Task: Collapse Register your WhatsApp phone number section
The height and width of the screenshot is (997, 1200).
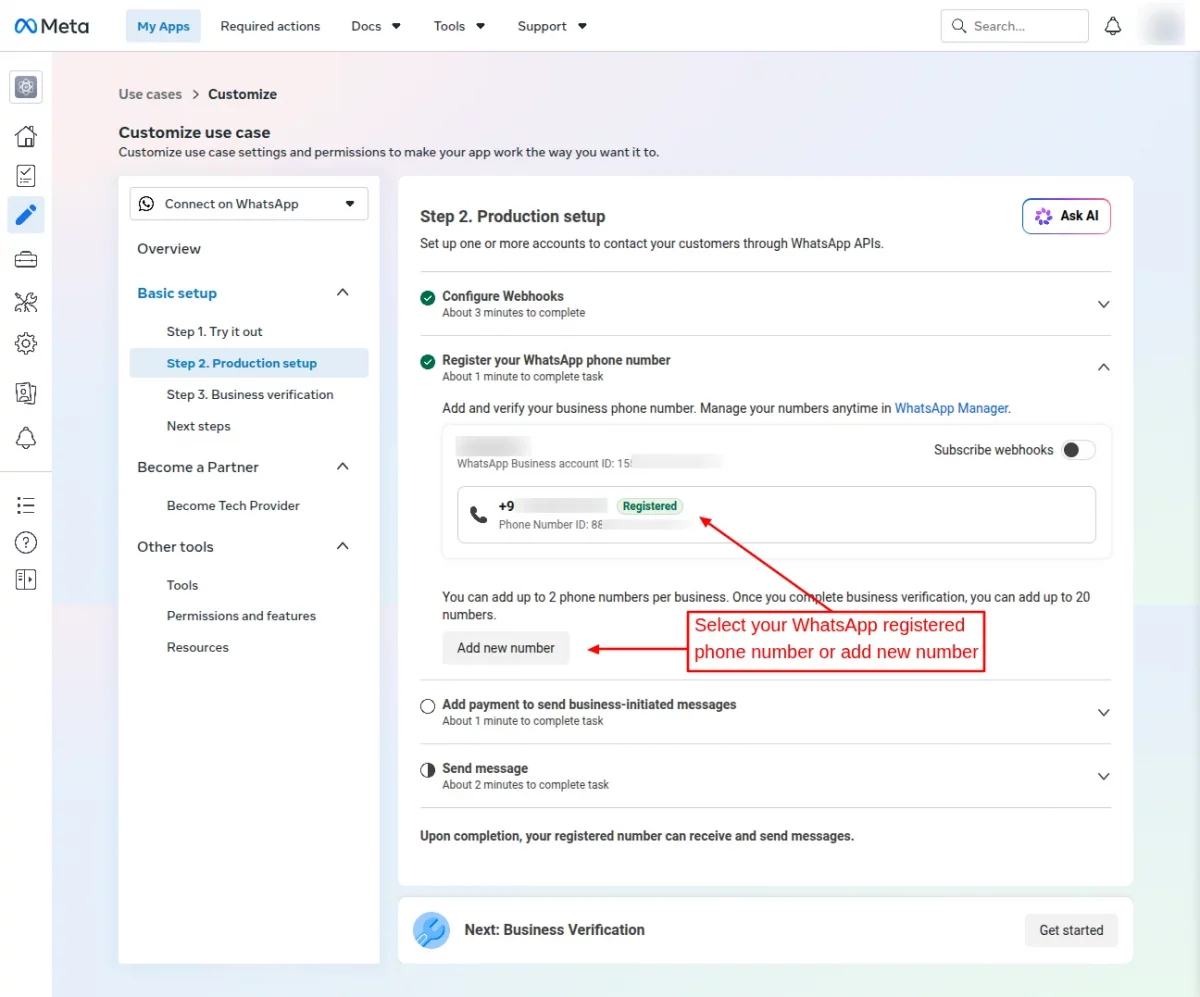Action: (x=1104, y=367)
